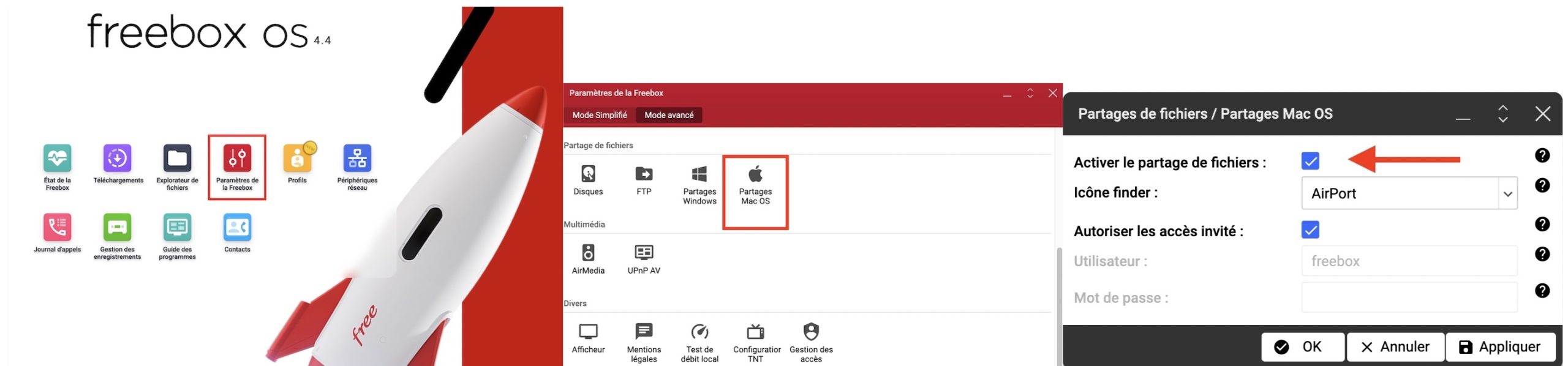Open Mentions légales icon

(644, 332)
